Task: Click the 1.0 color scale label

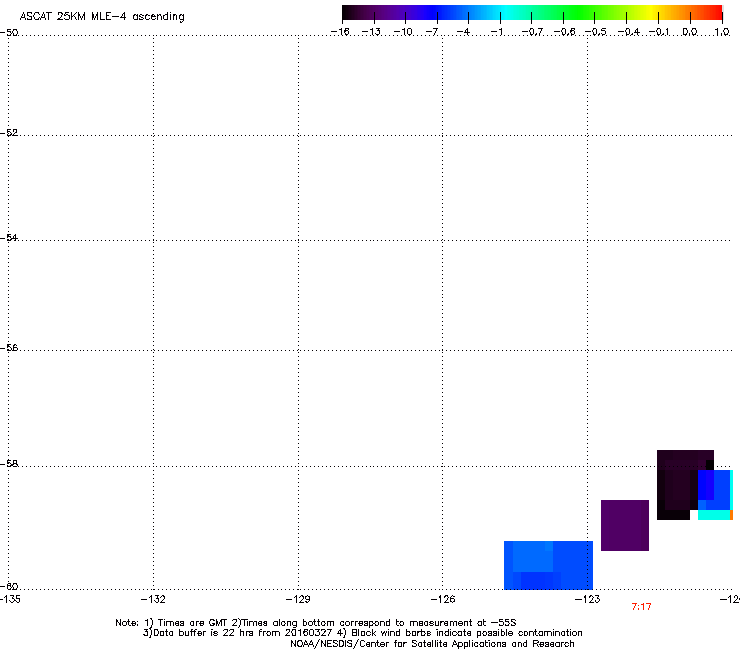Action: click(x=722, y=32)
